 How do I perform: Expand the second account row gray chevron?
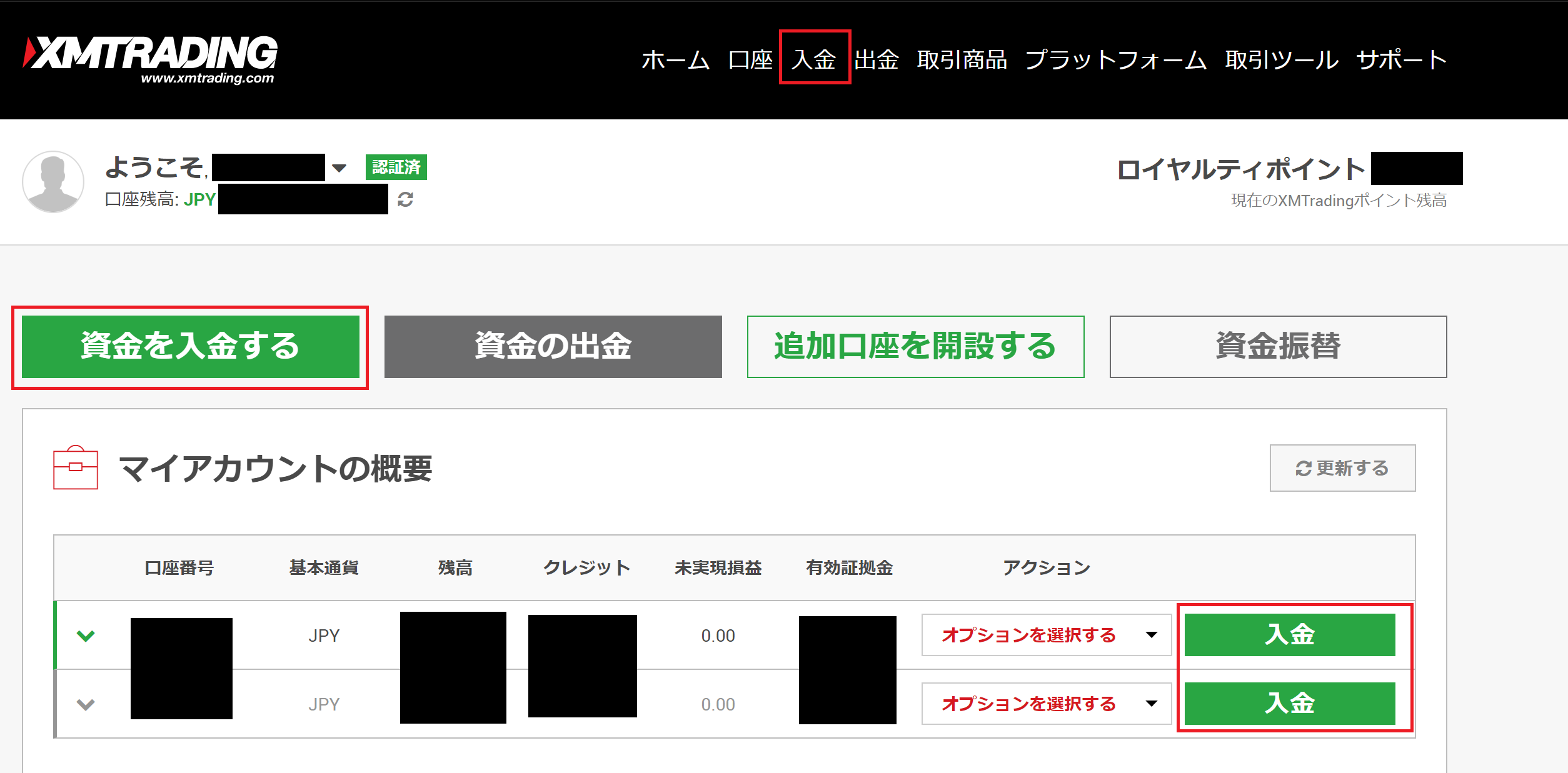[86, 704]
